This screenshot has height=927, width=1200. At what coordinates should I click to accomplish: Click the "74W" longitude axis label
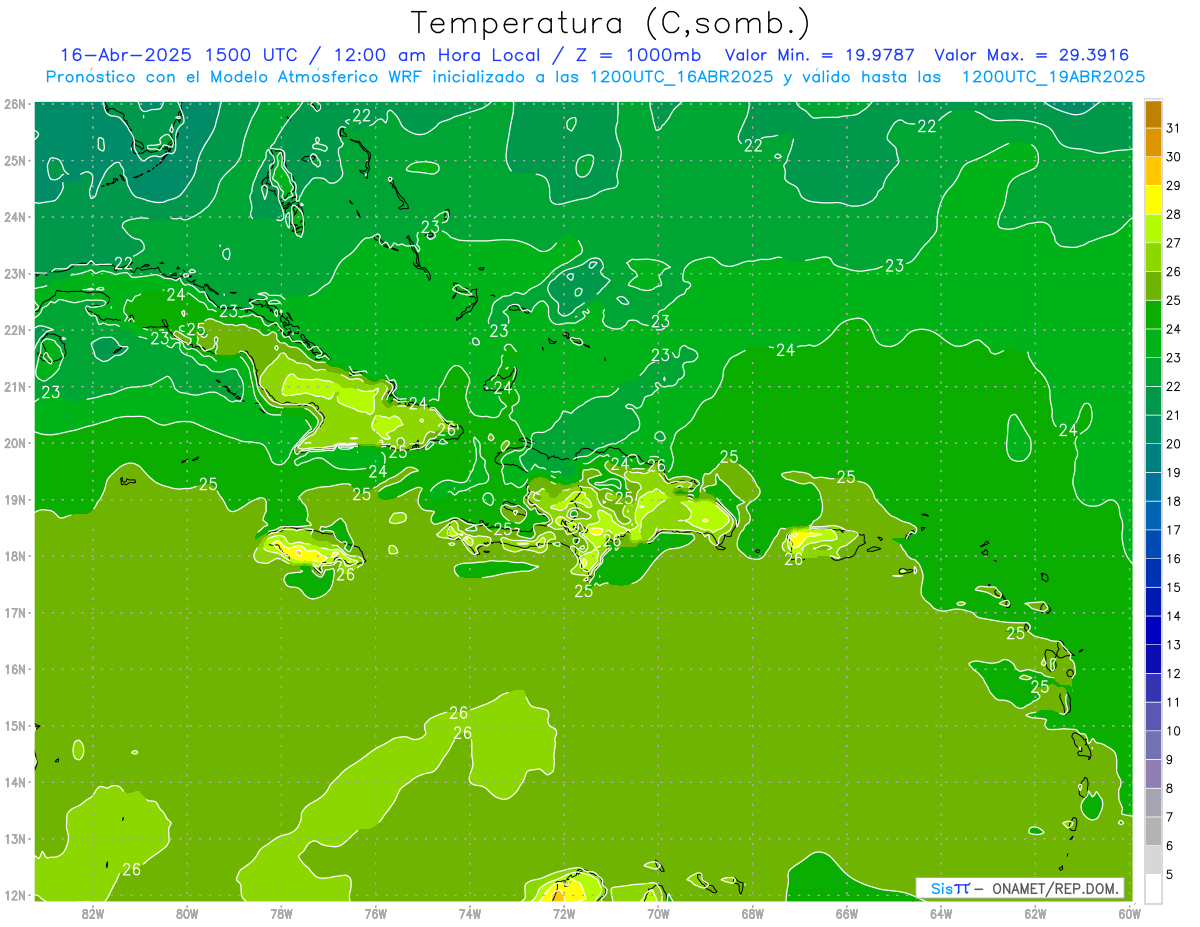tap(469, 912)
